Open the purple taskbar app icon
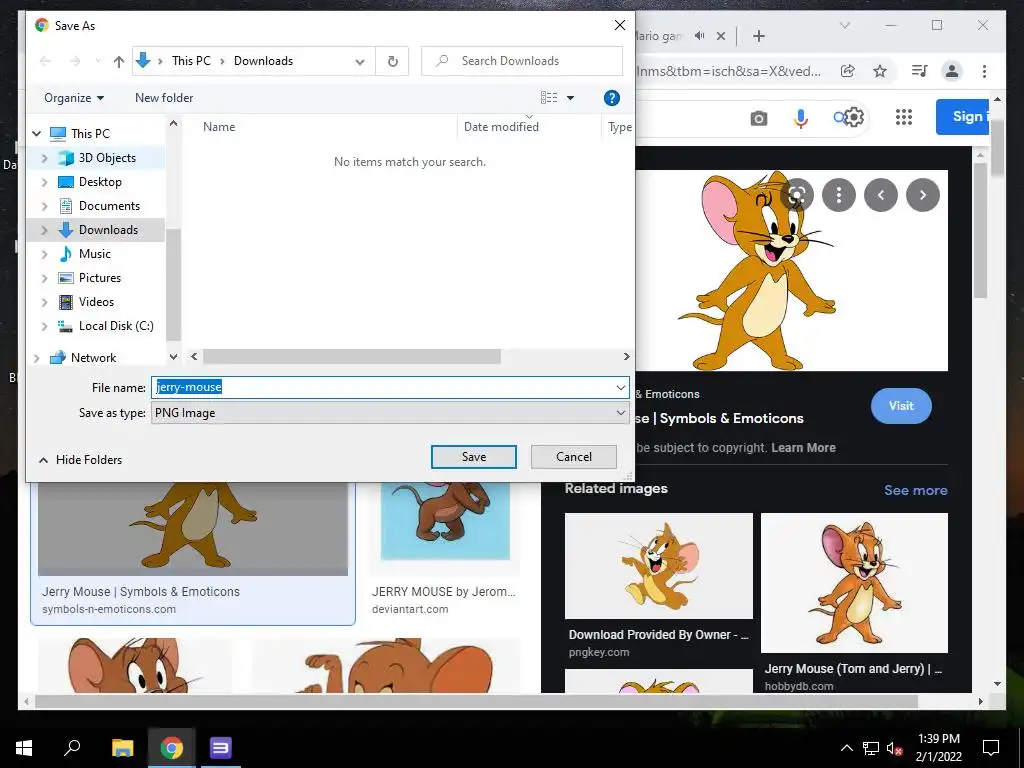1024x768 pixels. [220, 748]
